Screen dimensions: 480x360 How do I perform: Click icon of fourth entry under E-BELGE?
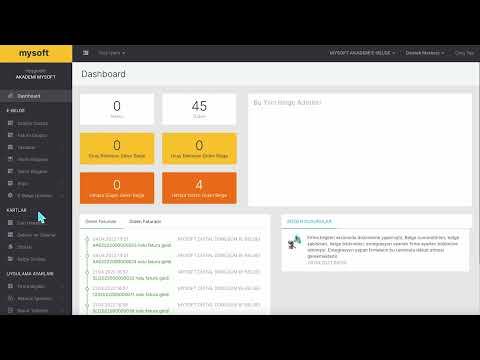[11, 159]
